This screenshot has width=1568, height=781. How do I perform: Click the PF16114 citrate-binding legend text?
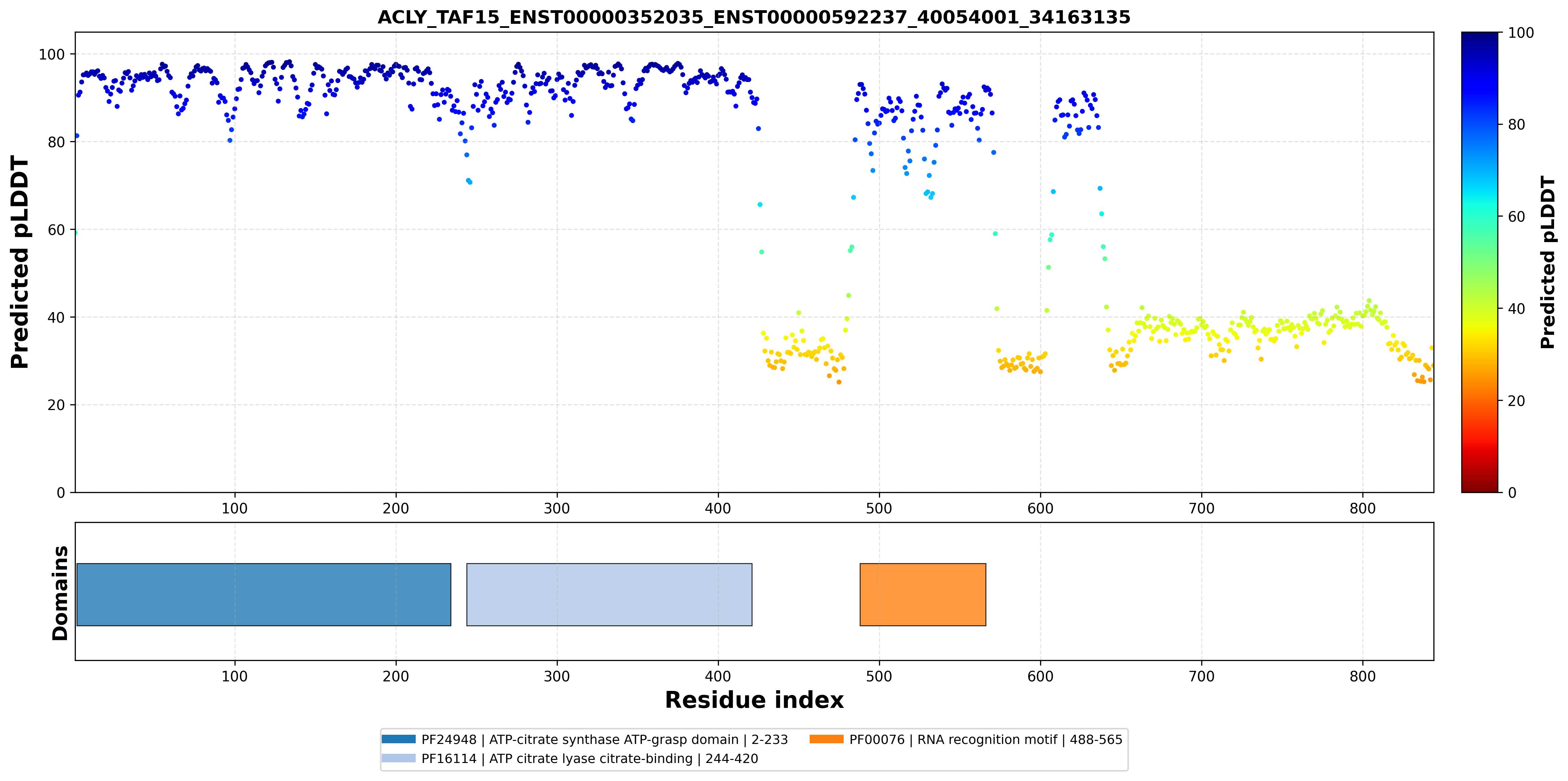(x=590, y=759)
